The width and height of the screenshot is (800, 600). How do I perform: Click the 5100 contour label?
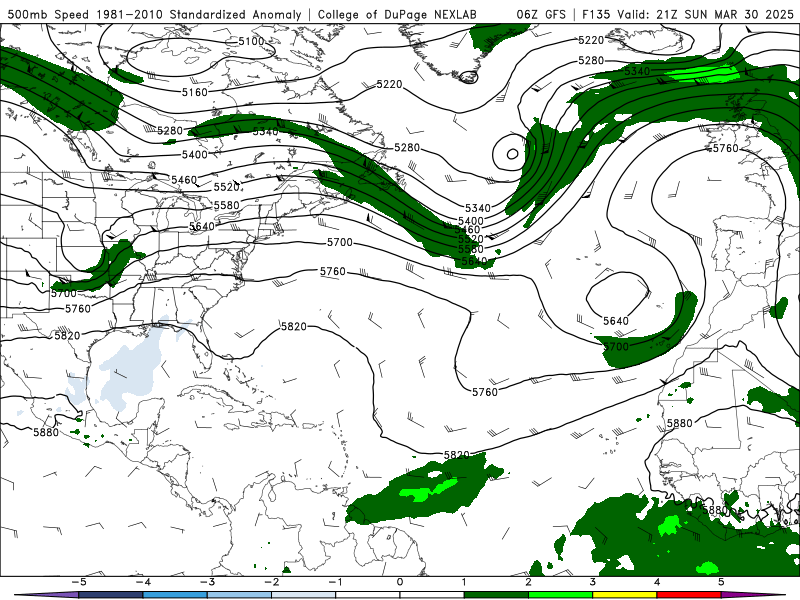tap(252, 41)
